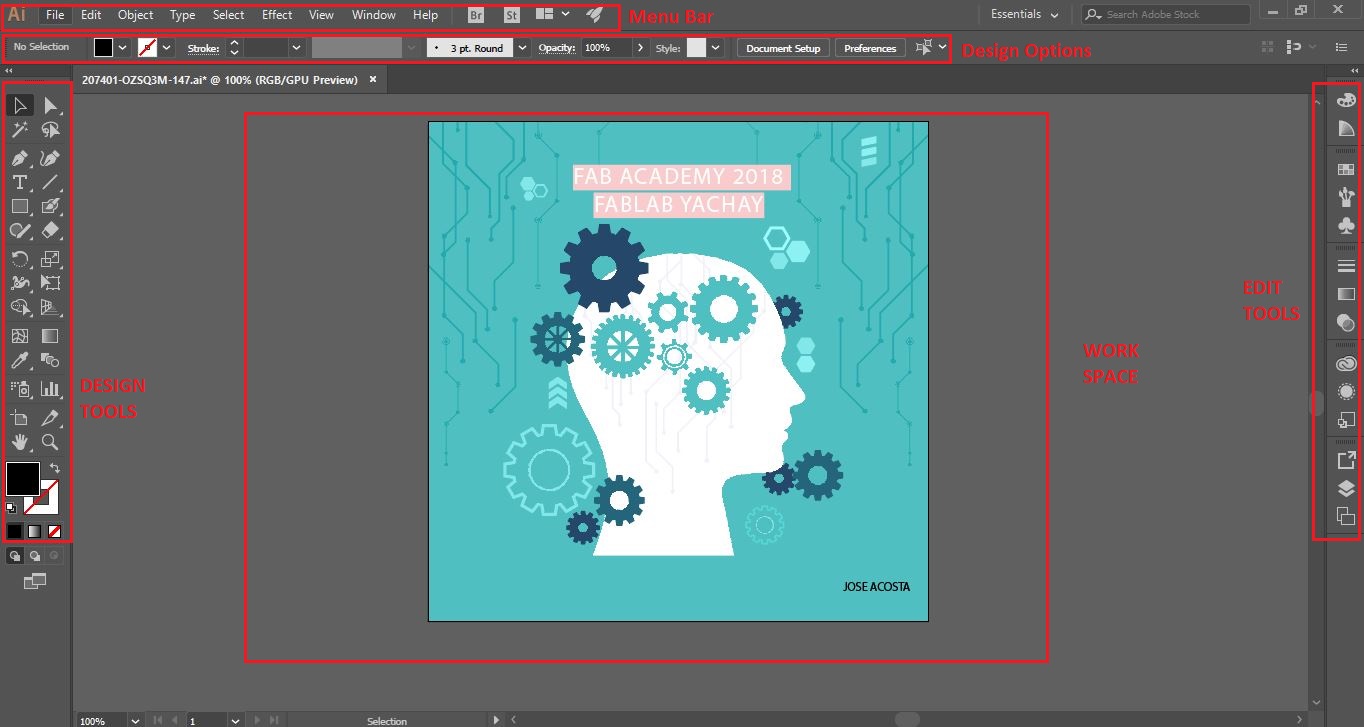Open the Opacity panel link
This screenshot has width=1364, height=727.
557,48
